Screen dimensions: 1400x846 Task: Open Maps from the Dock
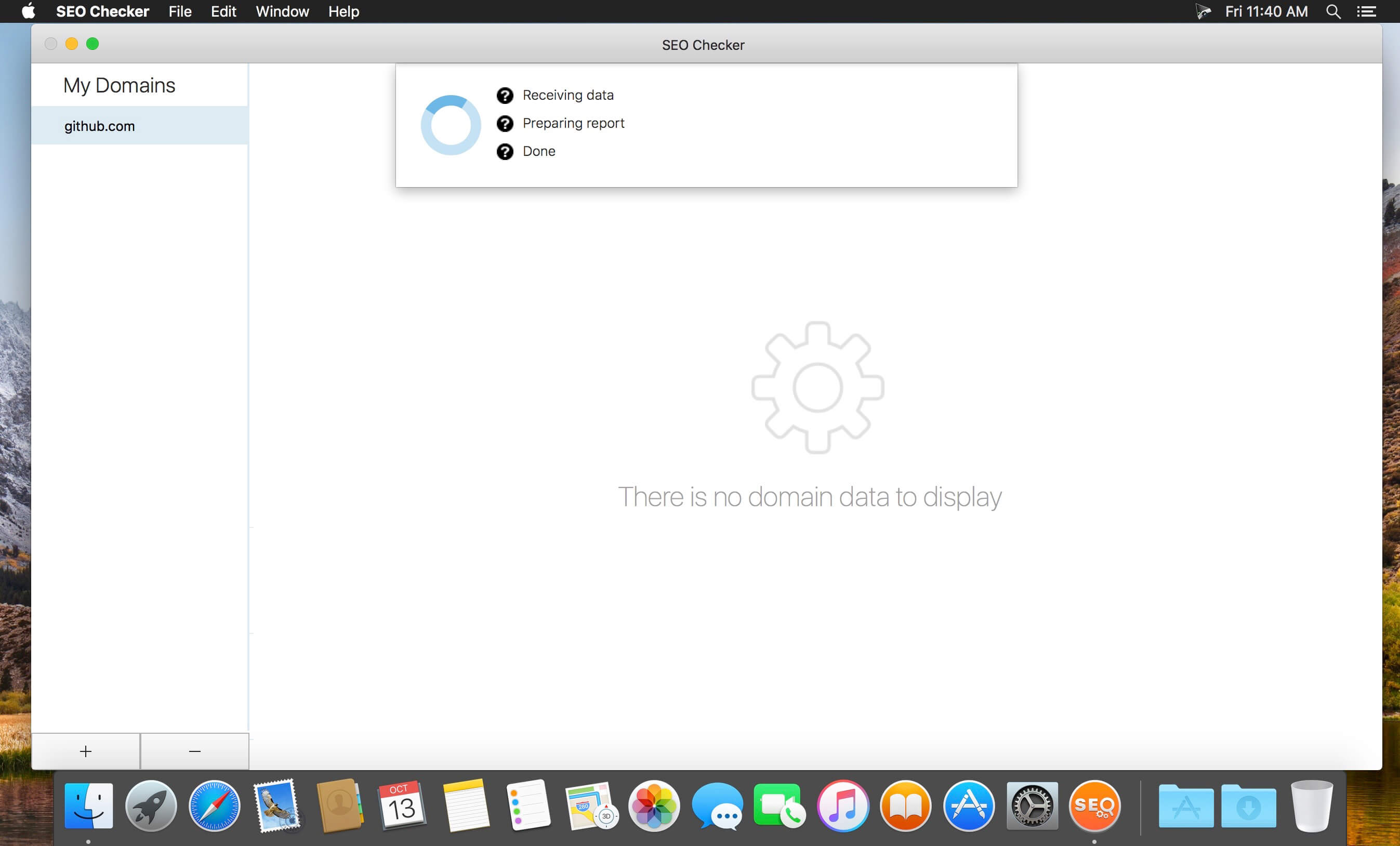(591, 805)
